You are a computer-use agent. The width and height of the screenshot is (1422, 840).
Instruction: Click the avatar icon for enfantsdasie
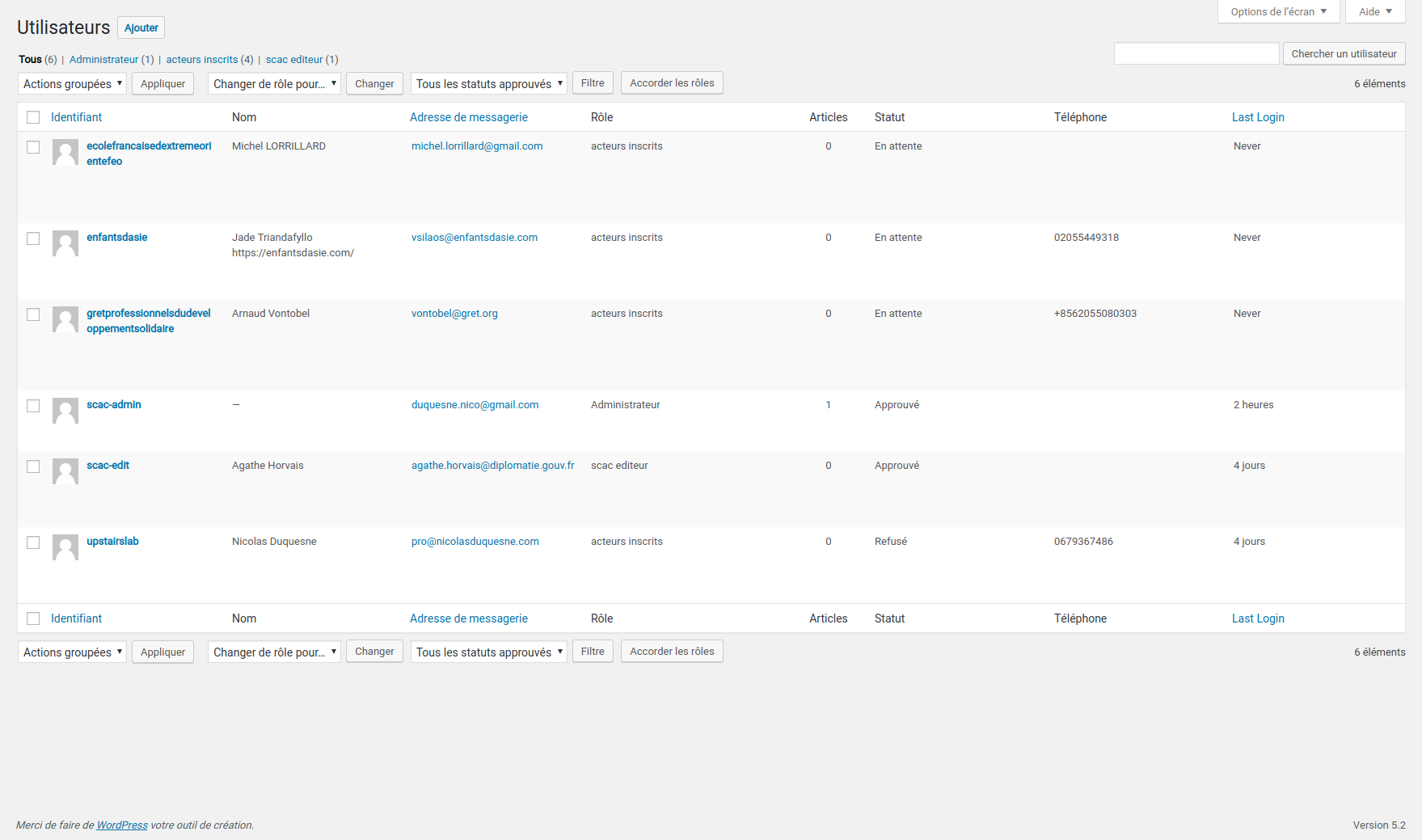(65, 243)
